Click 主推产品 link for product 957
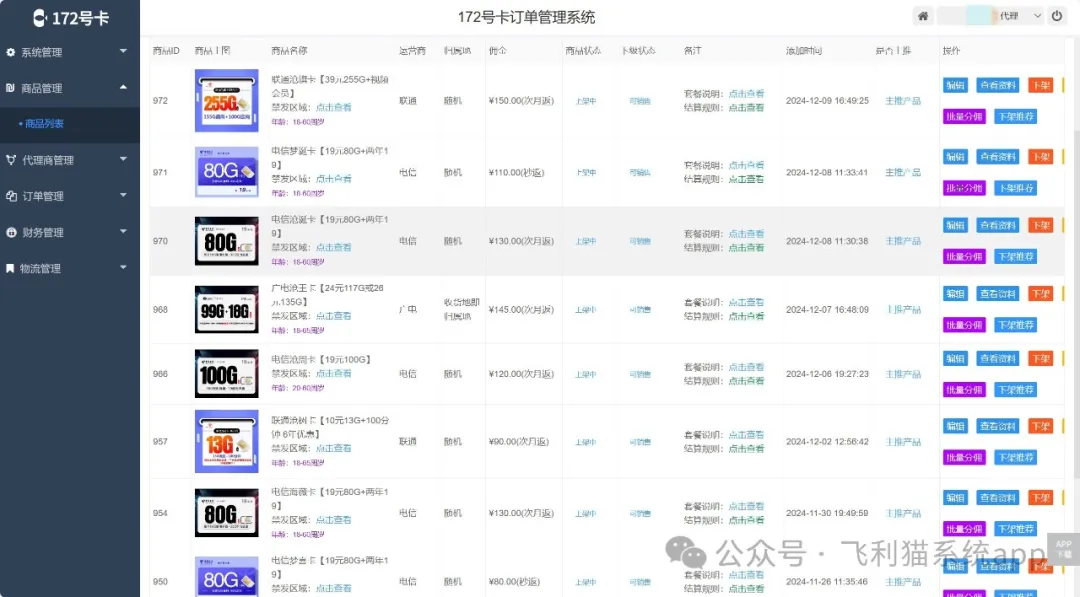Viewport: 1080px width, 597px height. [x=903, y=442]
